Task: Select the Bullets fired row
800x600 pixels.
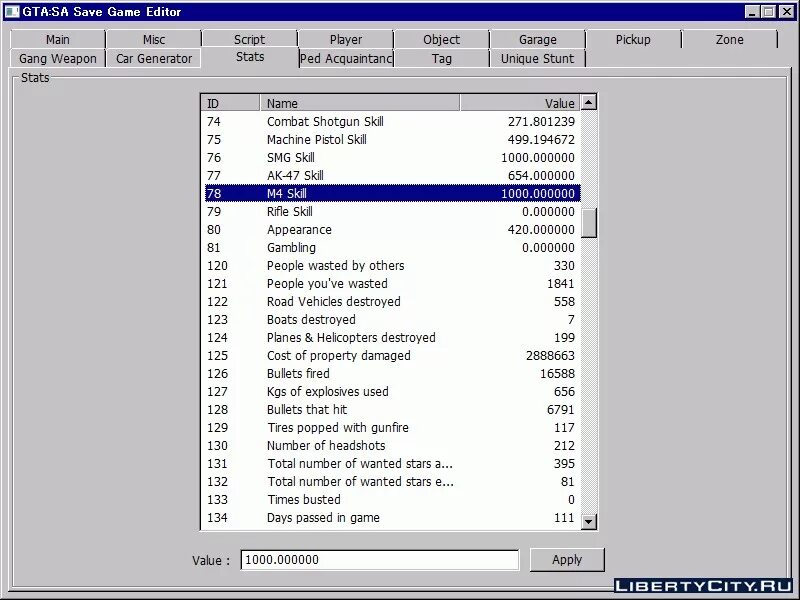Action: tap(392, 373)
